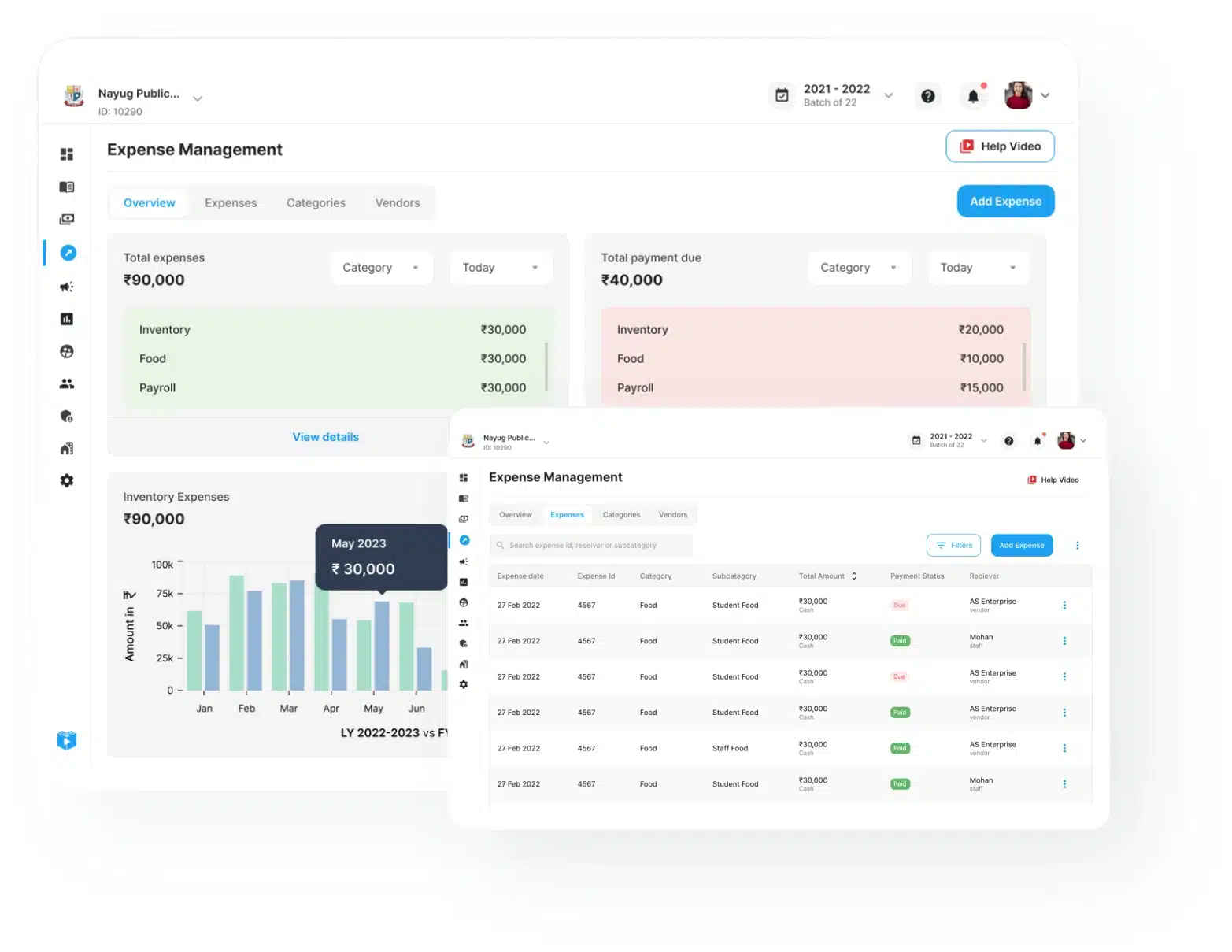Click the large Help Video button in the Overview window
Screen dimensions: 1232x952
click(1000, 146)
